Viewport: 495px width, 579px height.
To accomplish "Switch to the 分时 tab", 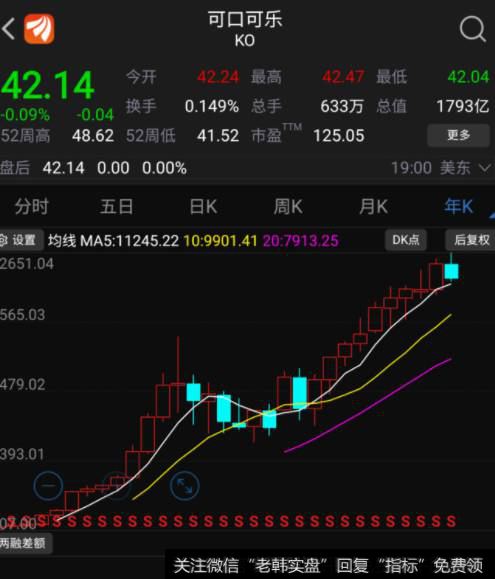I will pos(32,206).
